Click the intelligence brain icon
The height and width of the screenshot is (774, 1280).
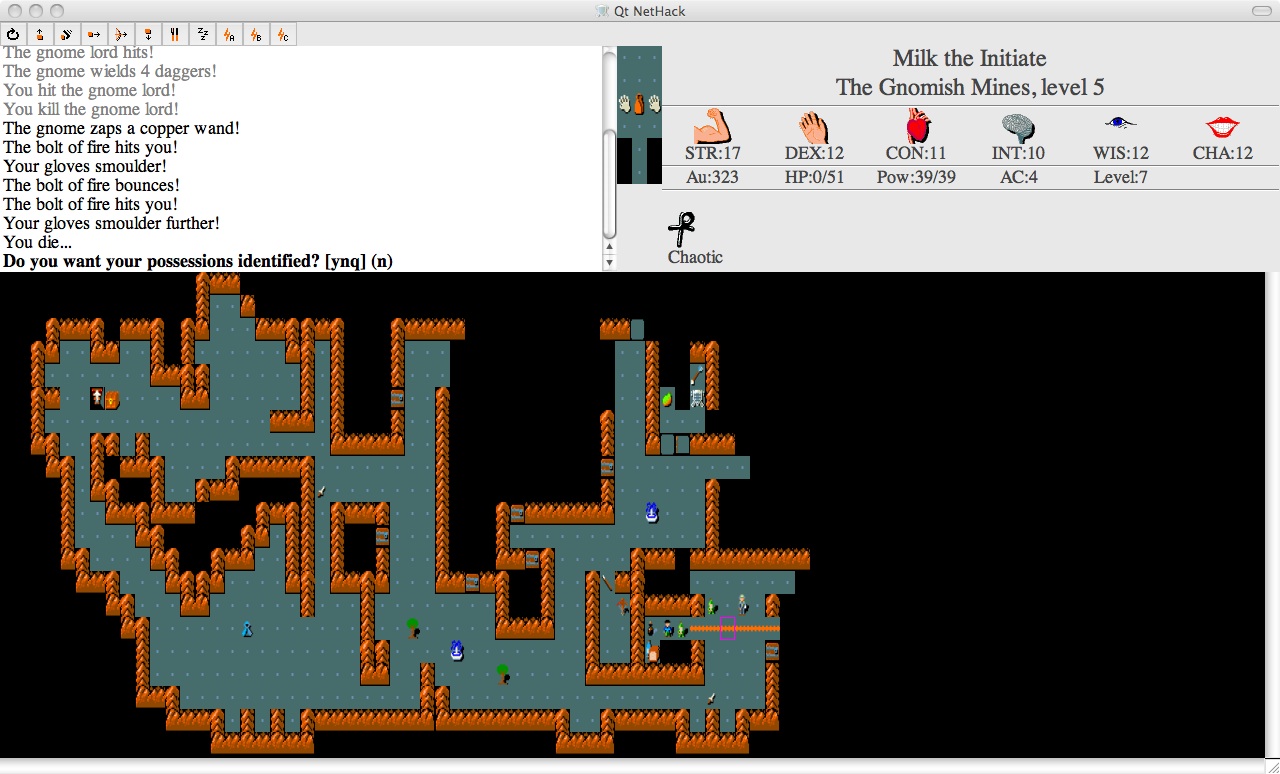click(x=1018, y=127)
